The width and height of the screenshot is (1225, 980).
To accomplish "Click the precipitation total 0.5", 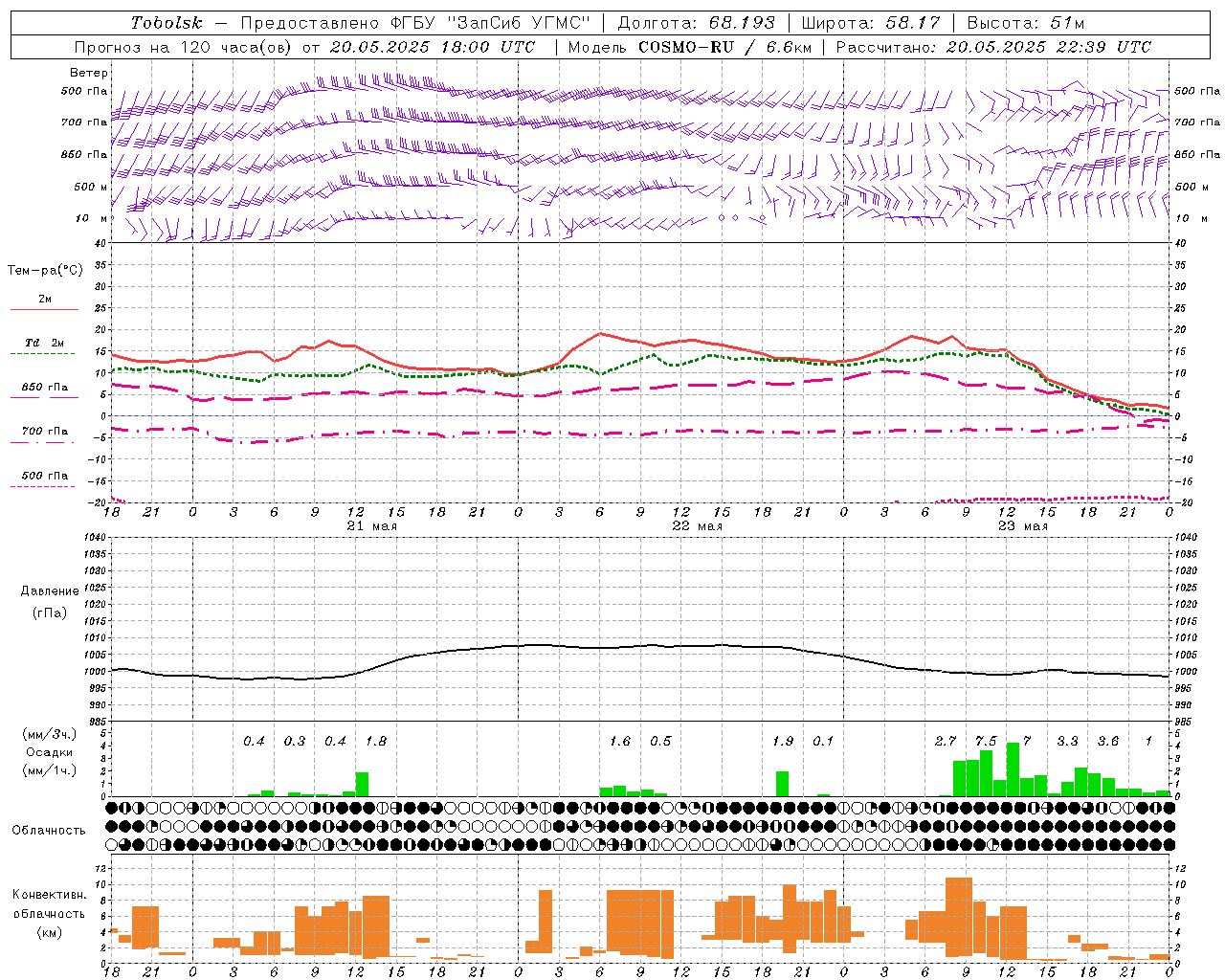I will [660, 742].
